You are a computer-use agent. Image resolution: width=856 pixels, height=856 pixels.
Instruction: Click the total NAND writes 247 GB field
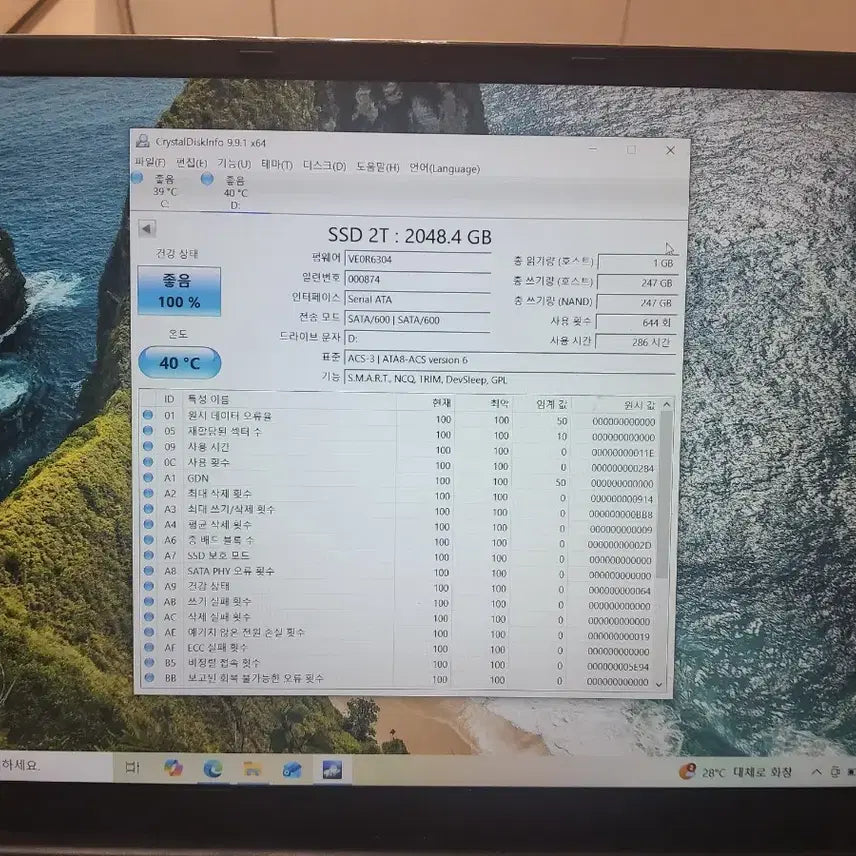pos(637,303)
